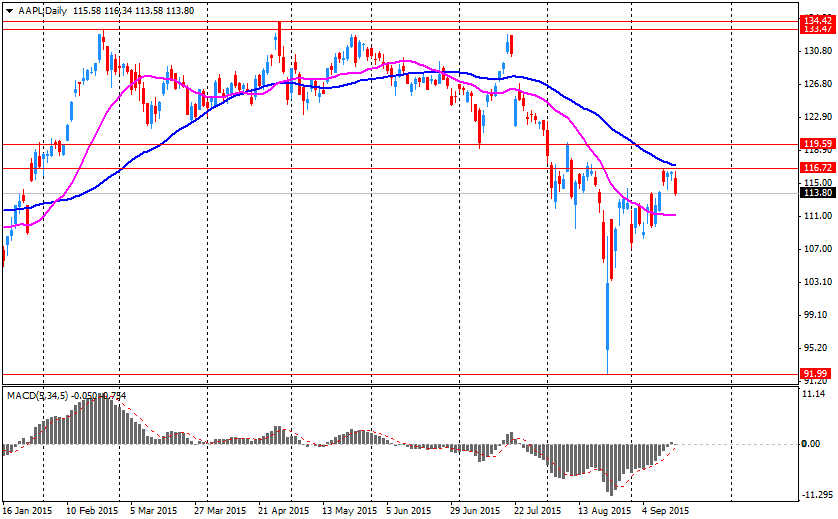Click the 27 Mar 2015 date label
This screenshot has height=519, width=838.
pos(220,510)
